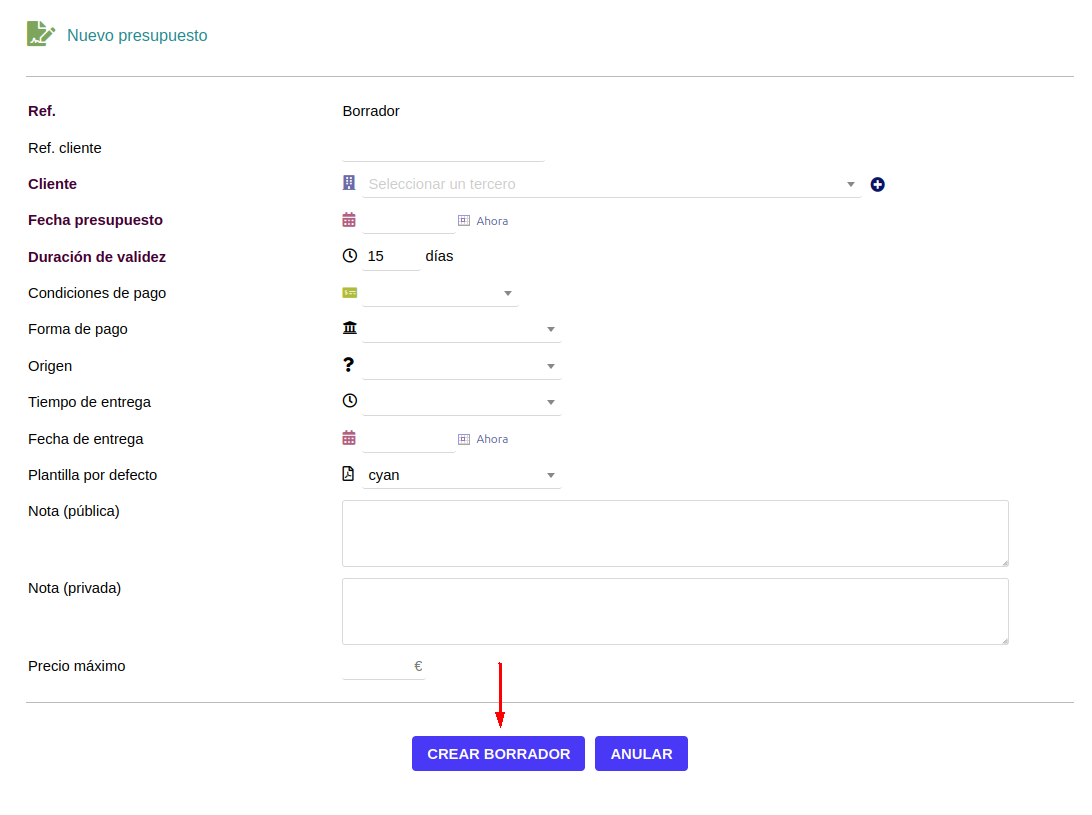Image resolution: width=1092 pixels, height=815 pixels.
Task: Open the Tiempo de entrega dropdown
Action: 461,402
